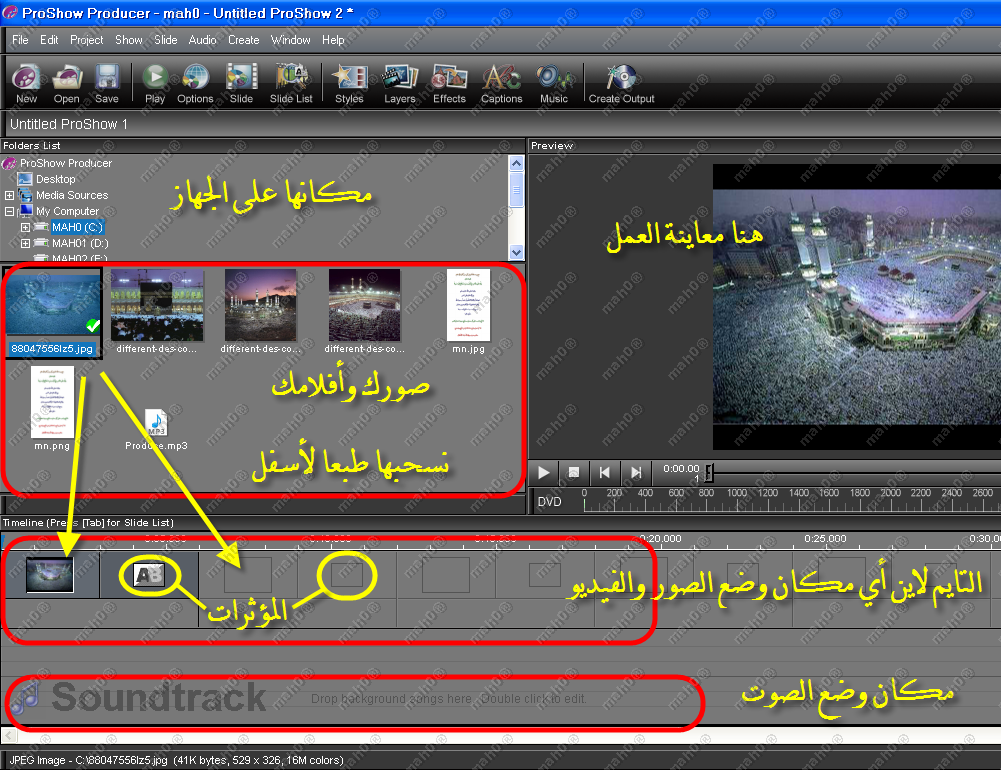Open the Slide menu

tap(166, 40)
